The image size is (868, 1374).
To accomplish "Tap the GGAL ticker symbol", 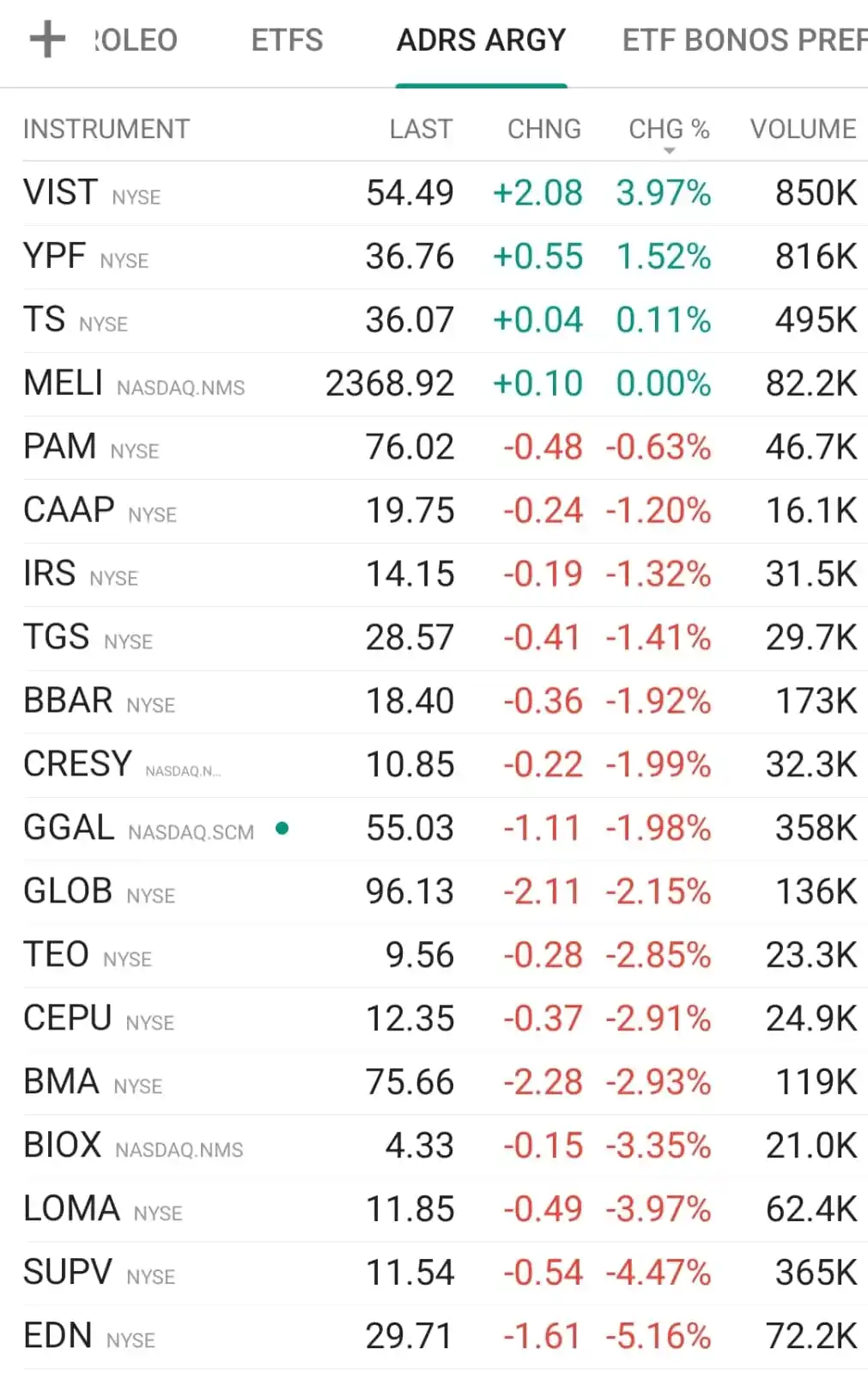I will click(69, 829).
